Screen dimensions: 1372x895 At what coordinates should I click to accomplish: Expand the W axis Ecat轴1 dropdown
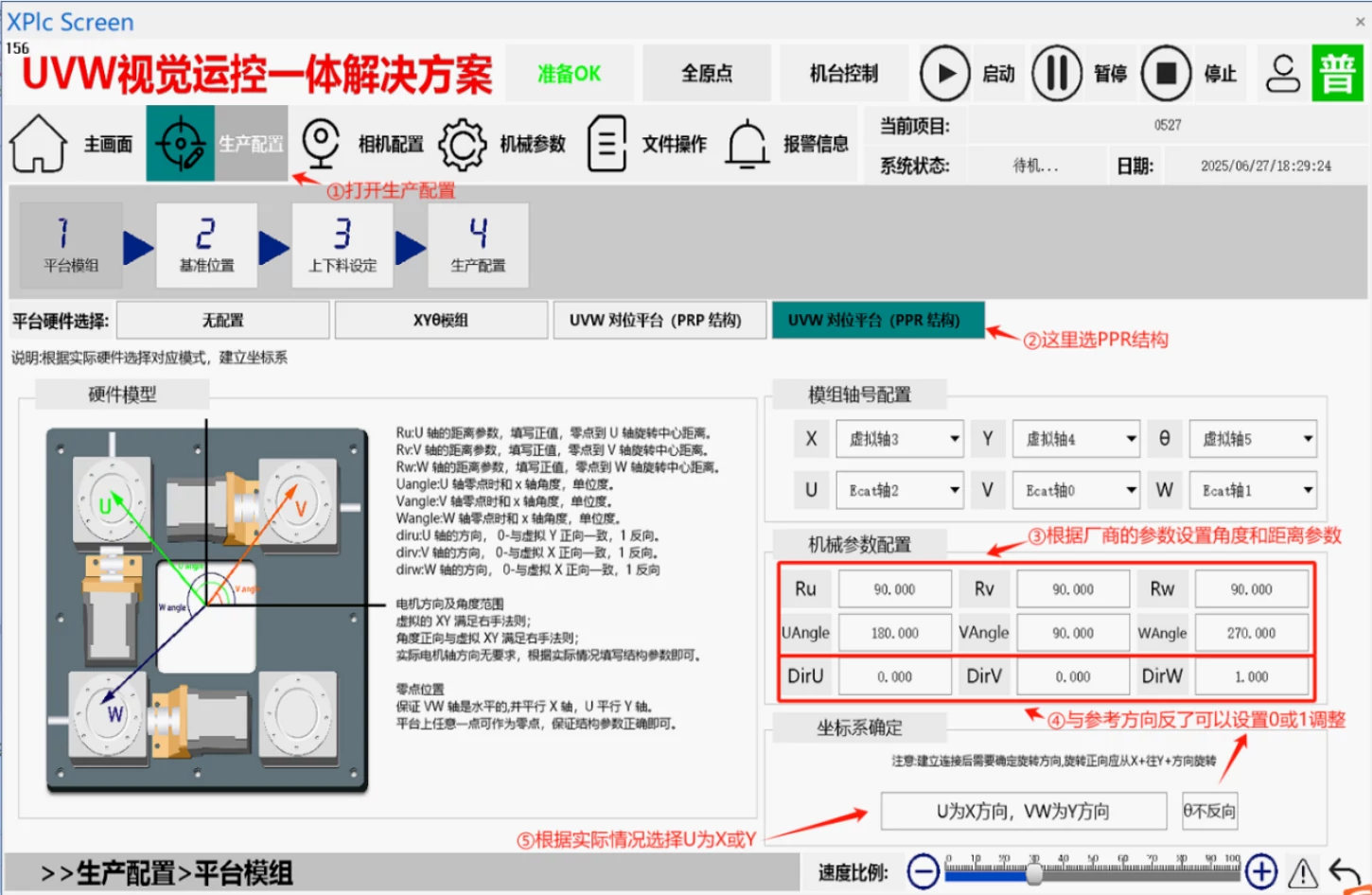point(1253,490)
